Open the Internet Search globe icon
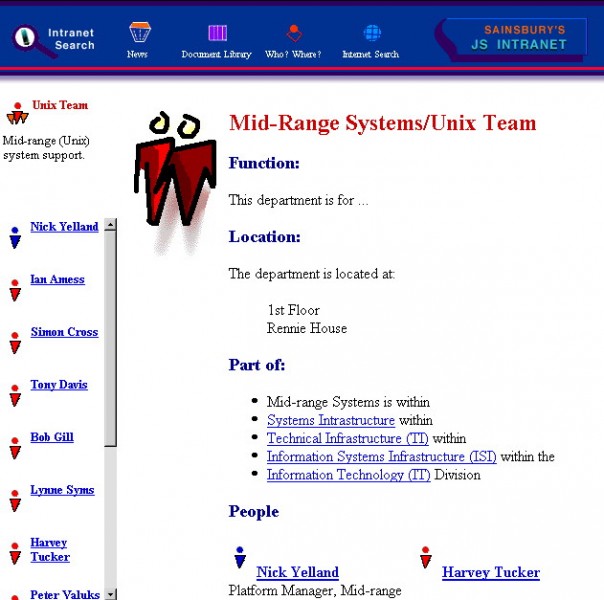Viewport: 604px width, 600px height. [x=371, y=33]
